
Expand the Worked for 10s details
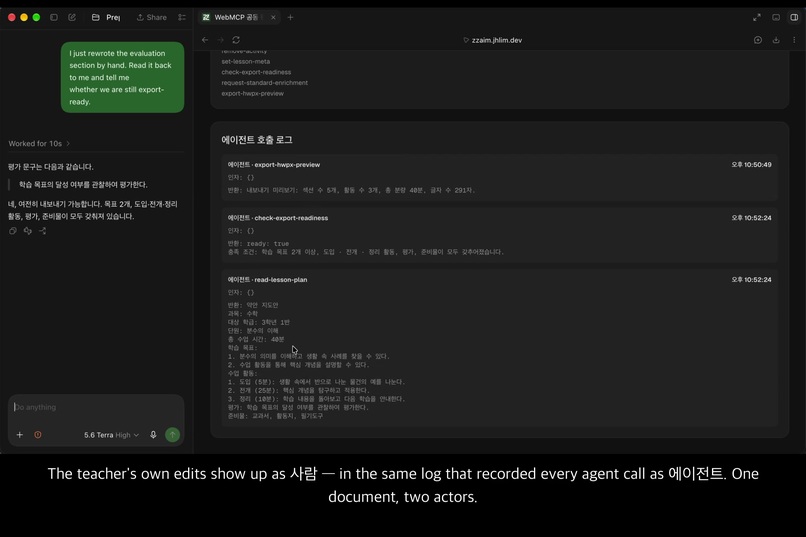click(x=39, y=143)
